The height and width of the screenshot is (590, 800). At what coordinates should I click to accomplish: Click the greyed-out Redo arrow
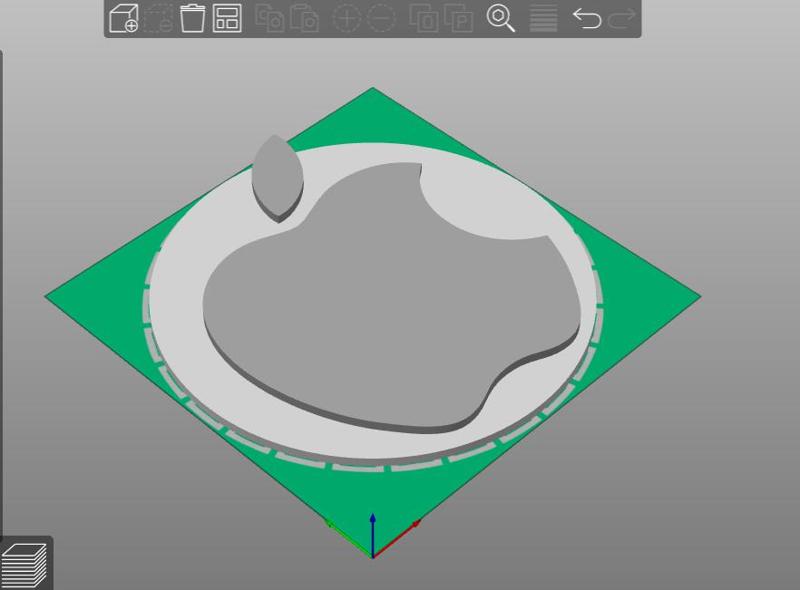(x=622, y=18)
